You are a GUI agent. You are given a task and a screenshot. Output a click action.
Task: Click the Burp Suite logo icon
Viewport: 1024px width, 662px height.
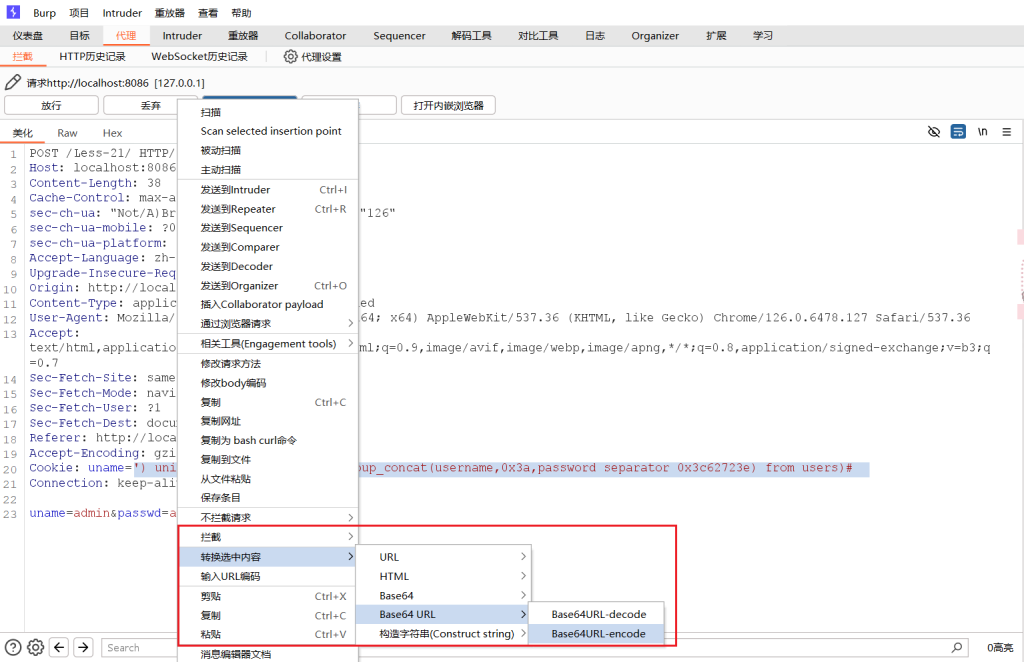(x=13, y=13)
